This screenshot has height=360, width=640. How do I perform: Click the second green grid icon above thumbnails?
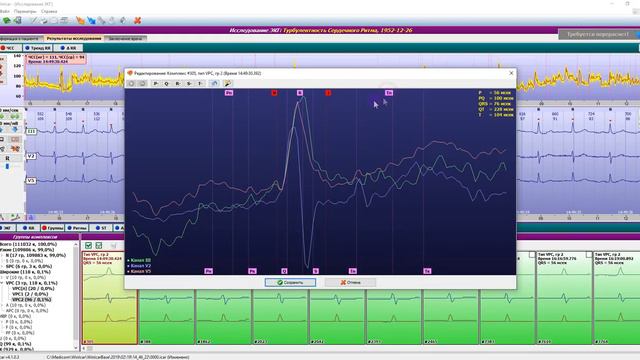[x=99, y=245]
